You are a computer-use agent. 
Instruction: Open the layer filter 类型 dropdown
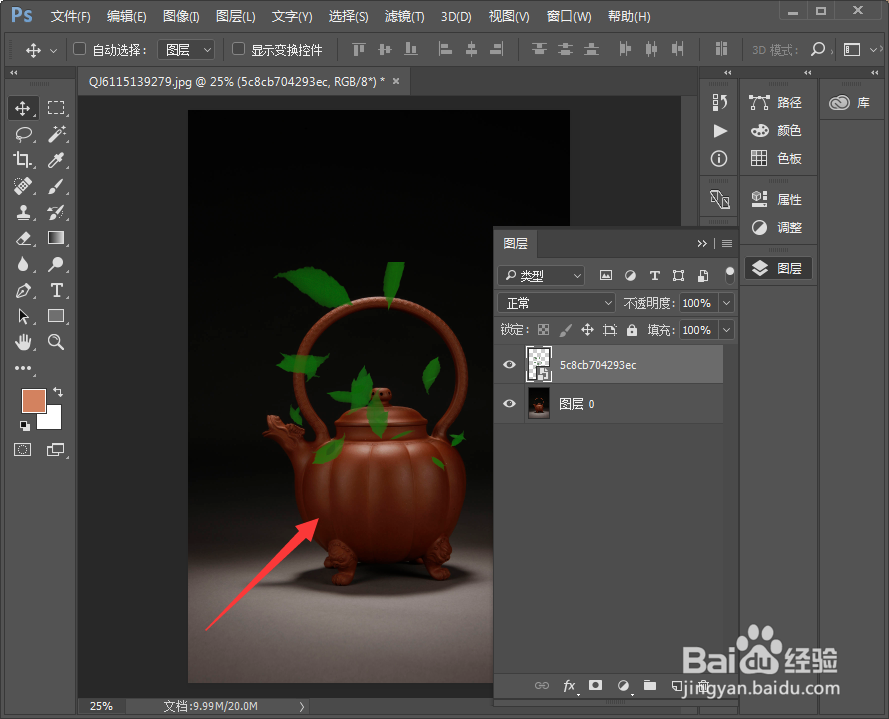(x=541, y=276)
